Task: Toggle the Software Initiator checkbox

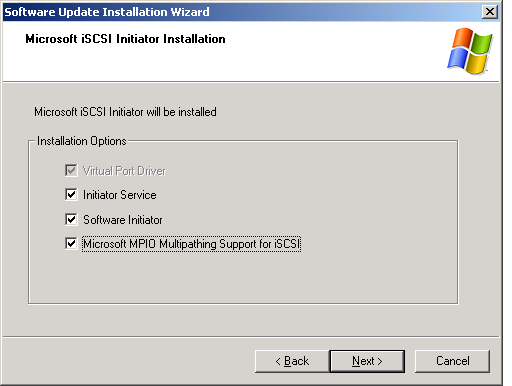Action: (71, 219)
